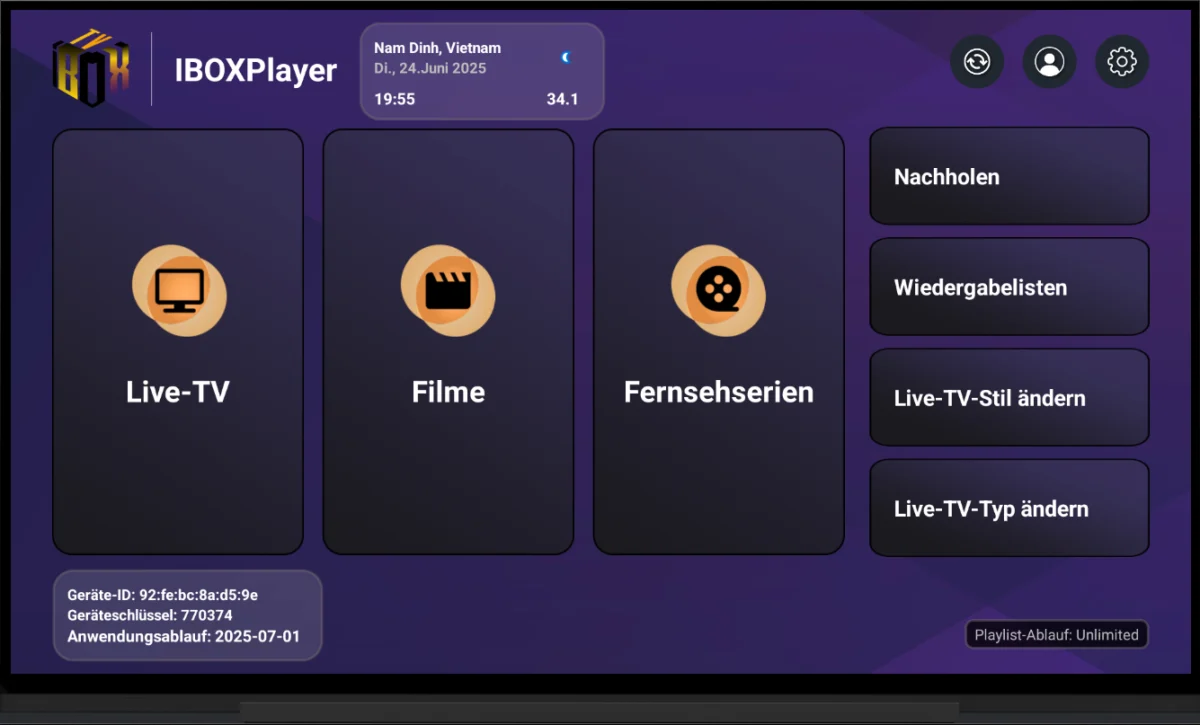Open the Wiedergabelisten playlists screen
The width and height of the screenshot is (1200, 725).
pyautogui.click(x=1008, y=286)
